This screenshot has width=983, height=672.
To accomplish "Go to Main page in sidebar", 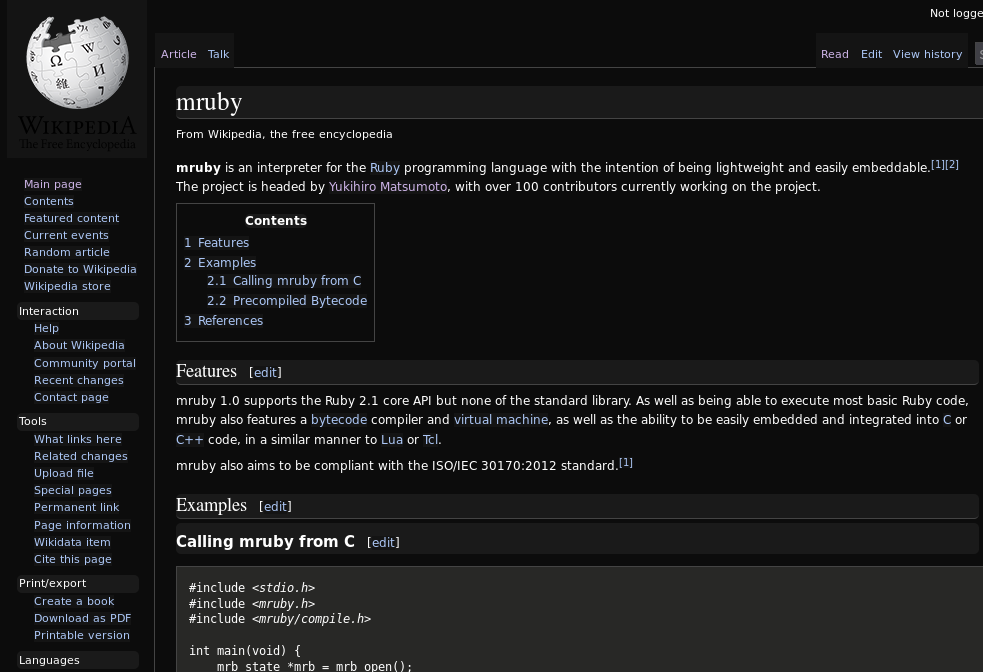I will (53, 184).
